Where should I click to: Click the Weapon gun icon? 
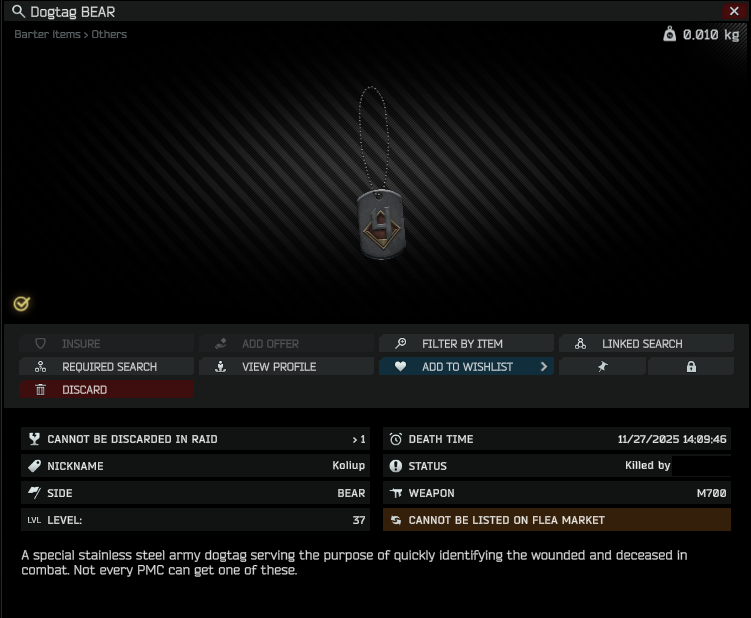[x=396, y=493]
